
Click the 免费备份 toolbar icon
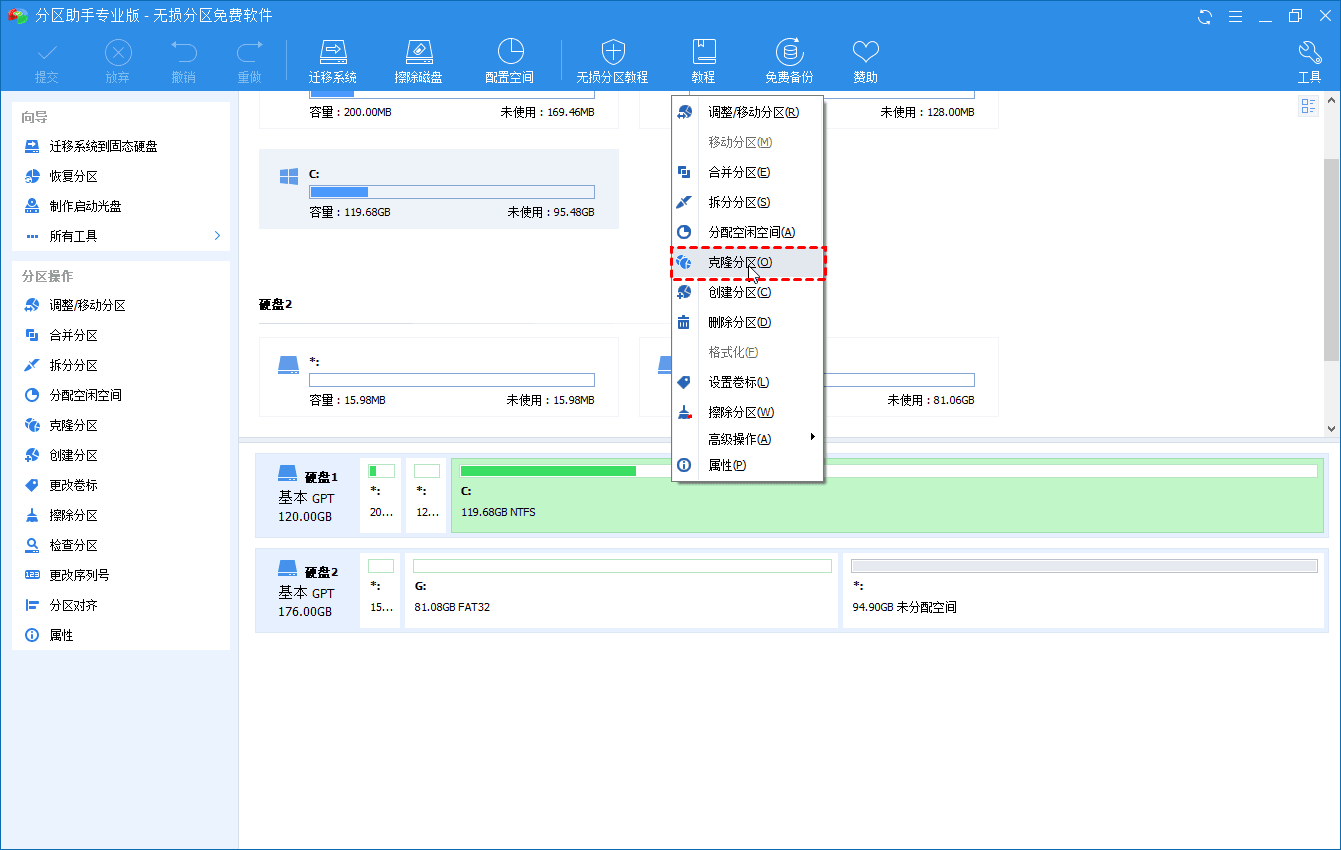pos(789,54)
